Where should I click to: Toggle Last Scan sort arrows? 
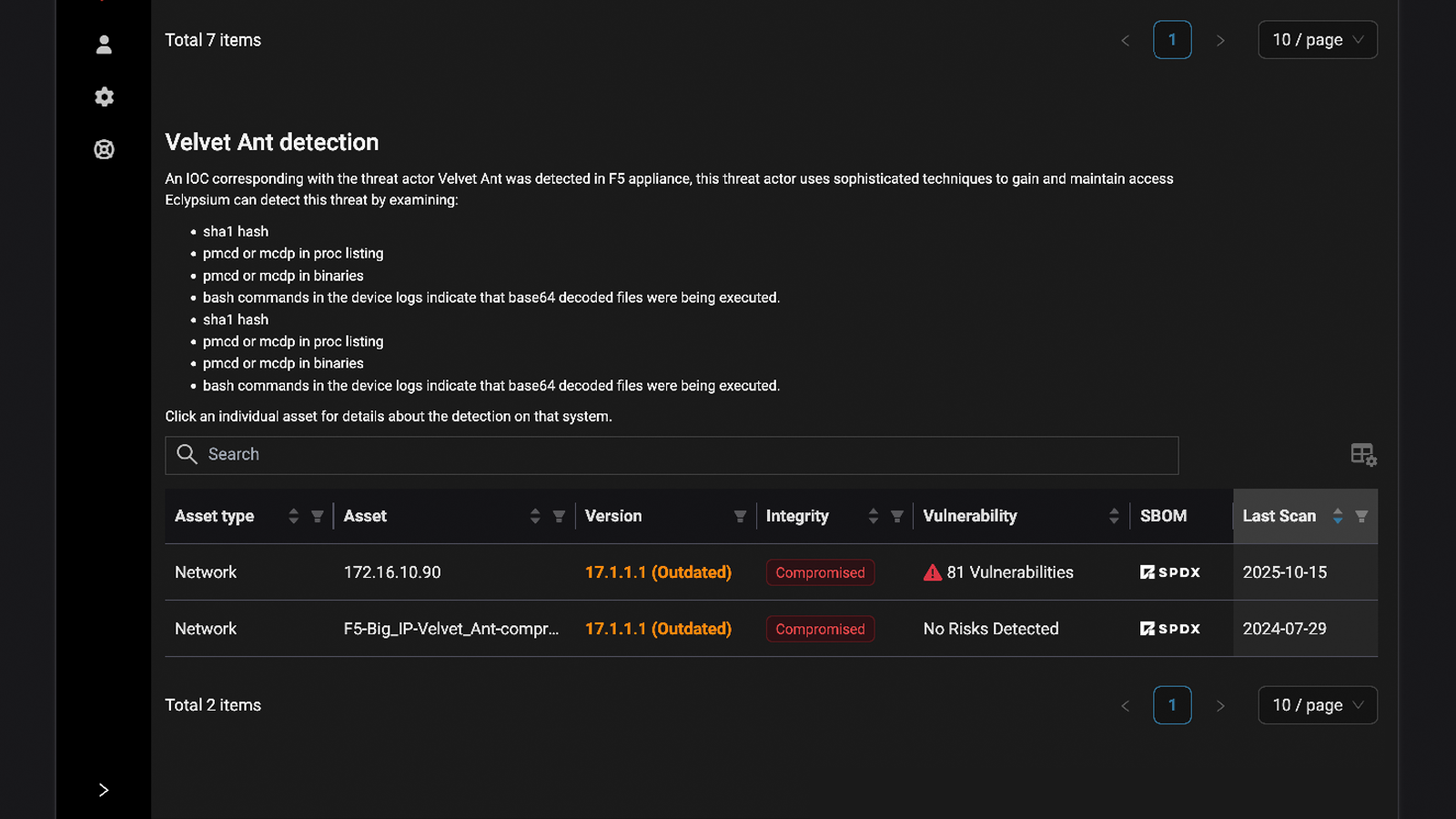[x=1337, y=517]
